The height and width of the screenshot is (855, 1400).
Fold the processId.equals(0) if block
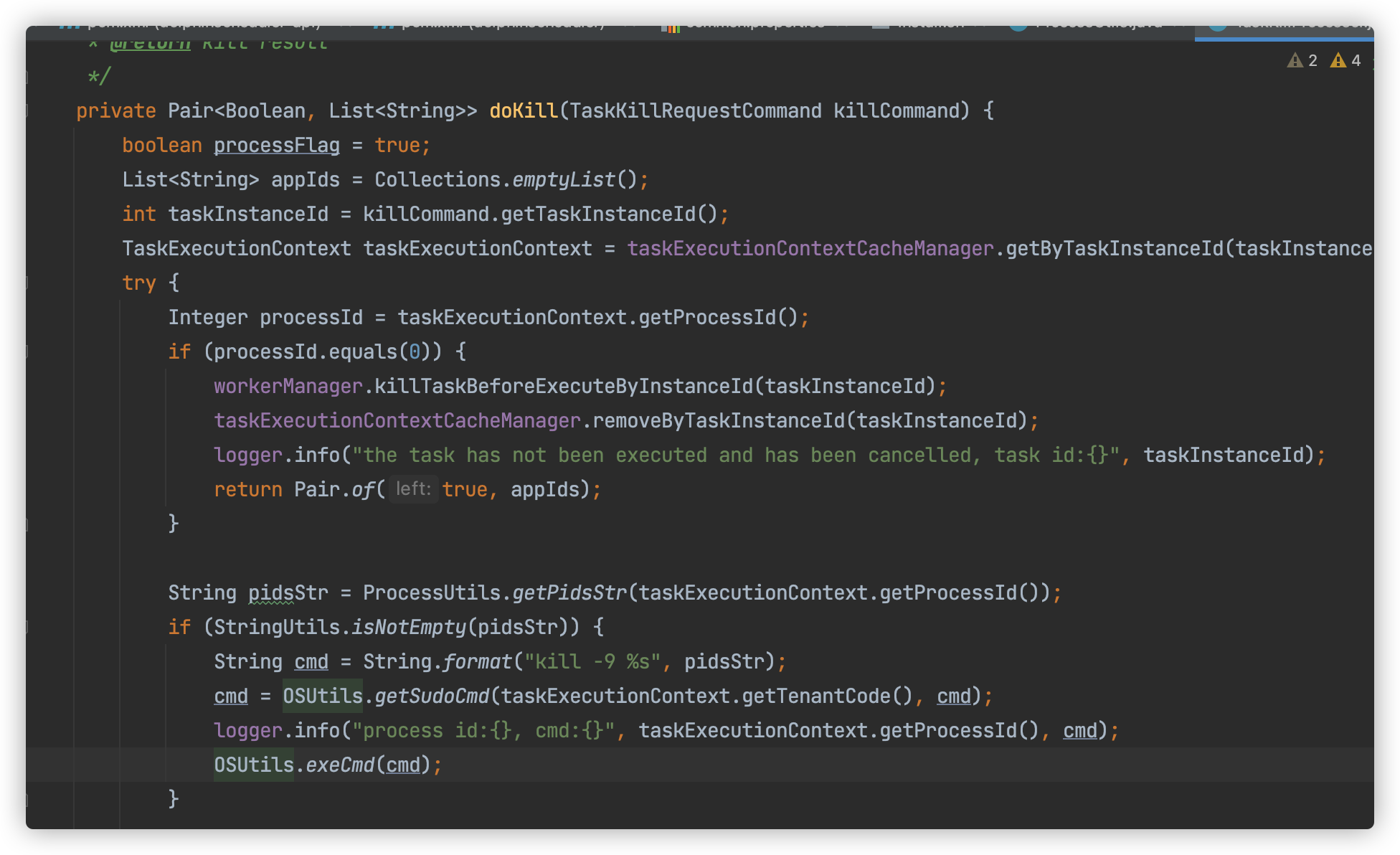(28, 351)
